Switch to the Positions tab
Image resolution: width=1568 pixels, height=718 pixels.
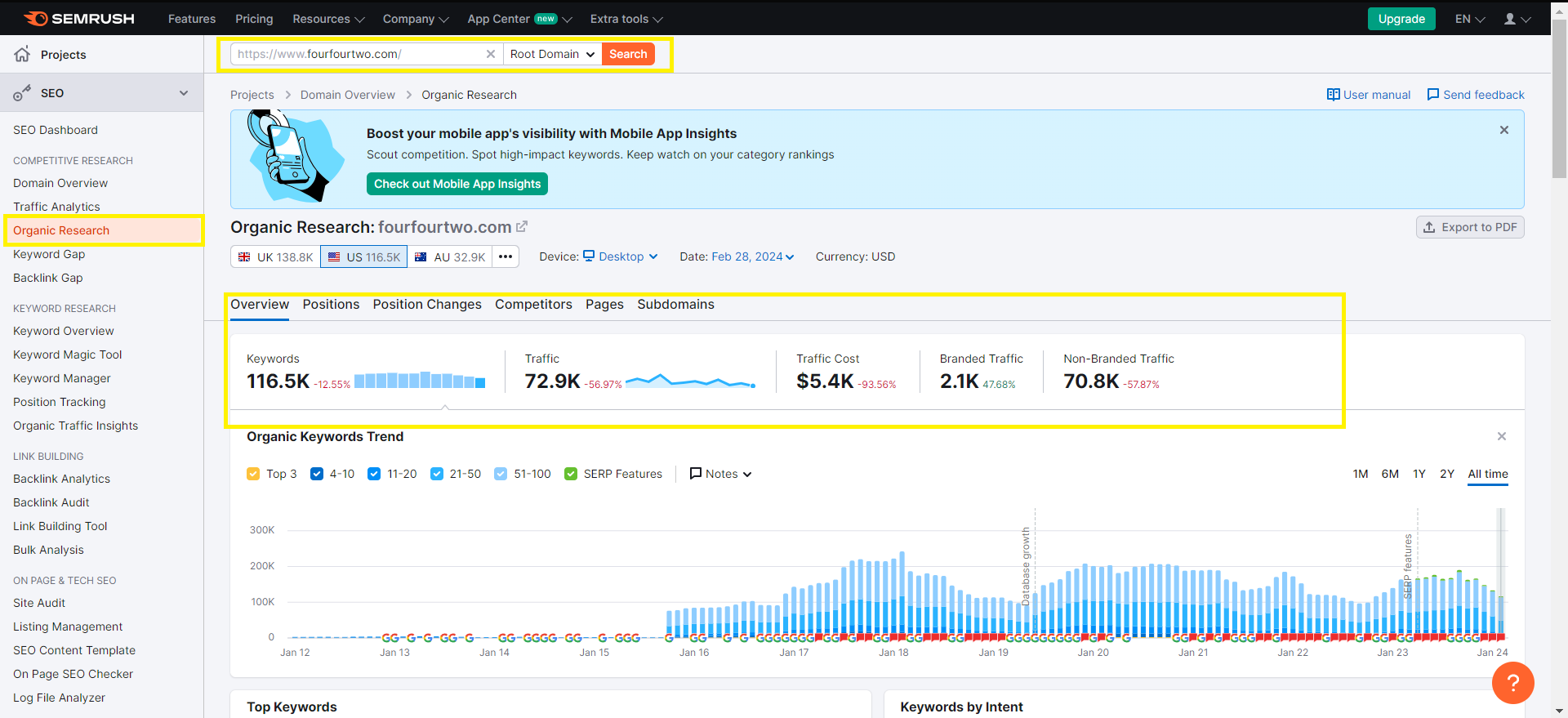pyautogui.click(x=331, y=304)
